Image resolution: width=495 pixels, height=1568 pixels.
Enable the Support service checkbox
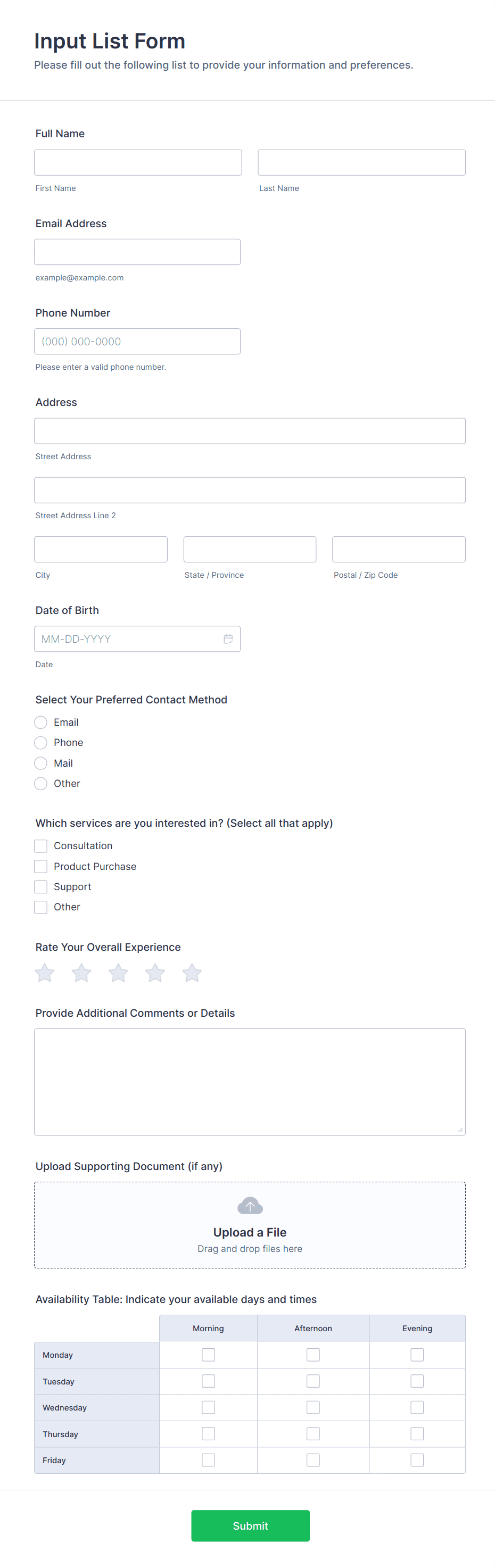41,887
